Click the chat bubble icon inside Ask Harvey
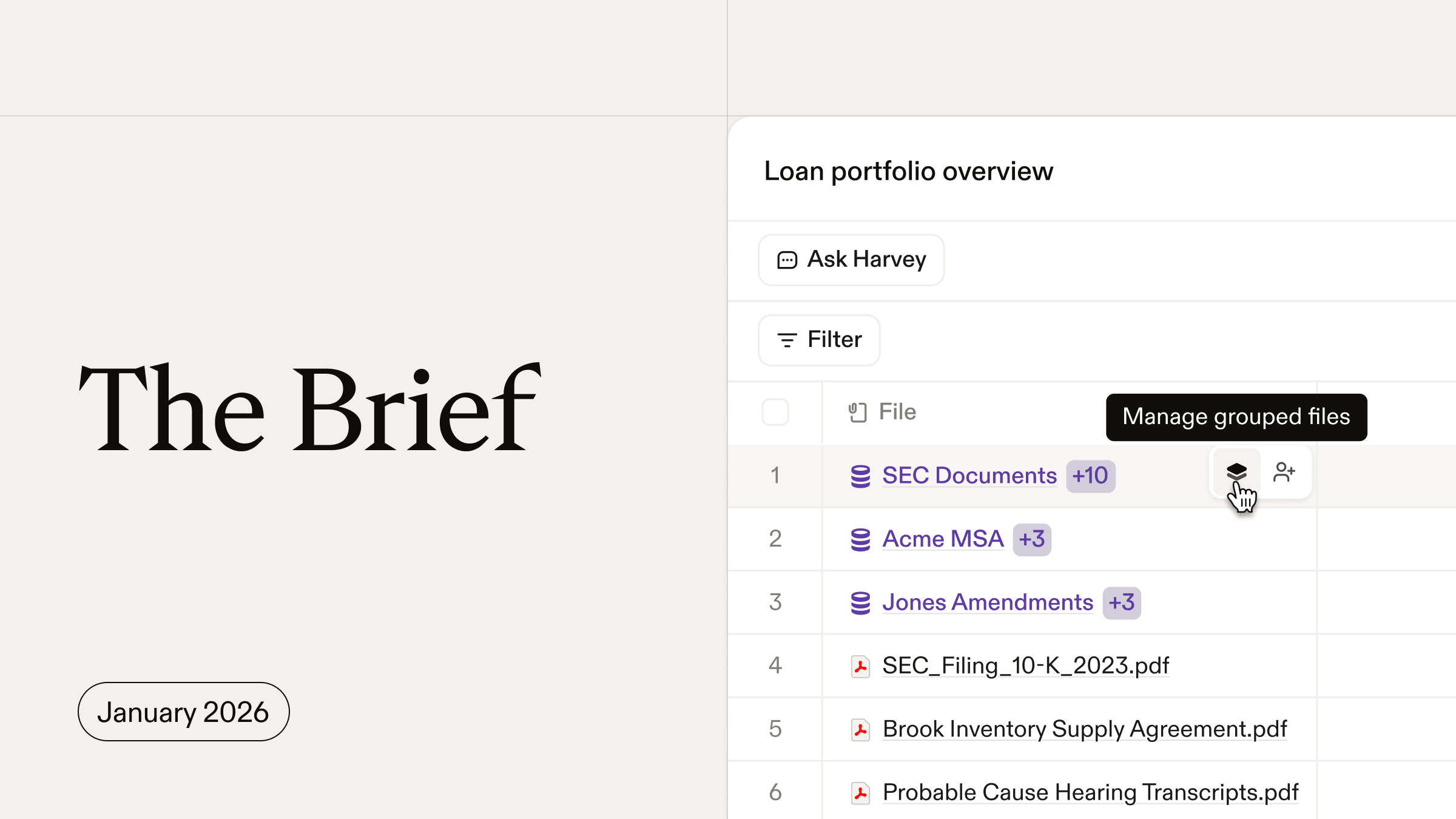Screen dimensions: 1456x819 tap(787, 260)
